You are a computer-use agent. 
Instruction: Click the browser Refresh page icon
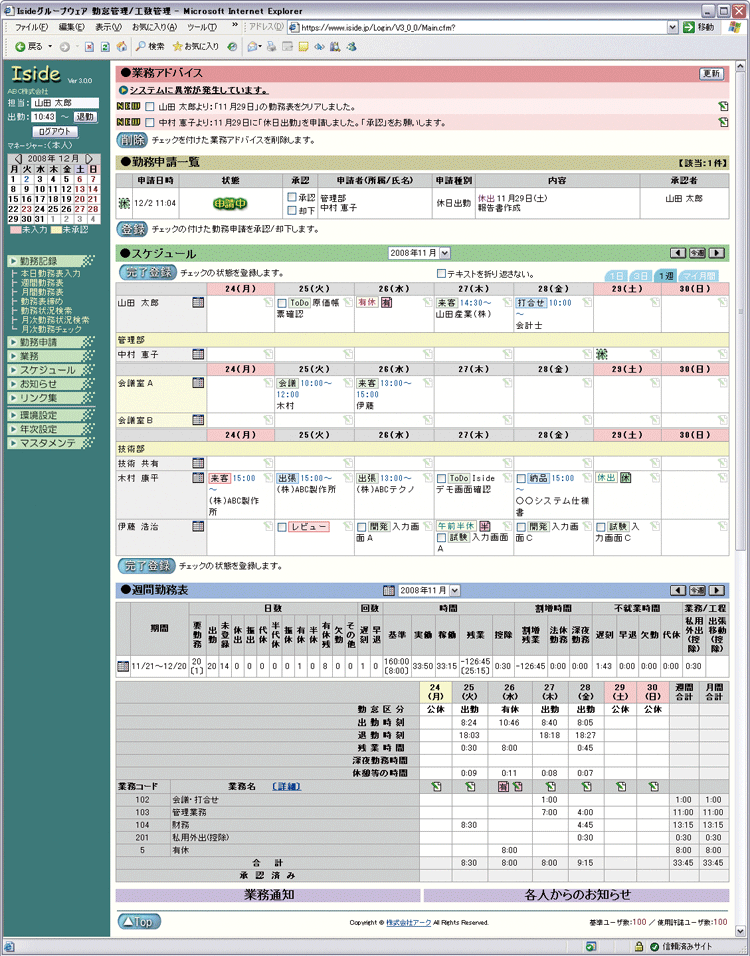tap(105, 46)
